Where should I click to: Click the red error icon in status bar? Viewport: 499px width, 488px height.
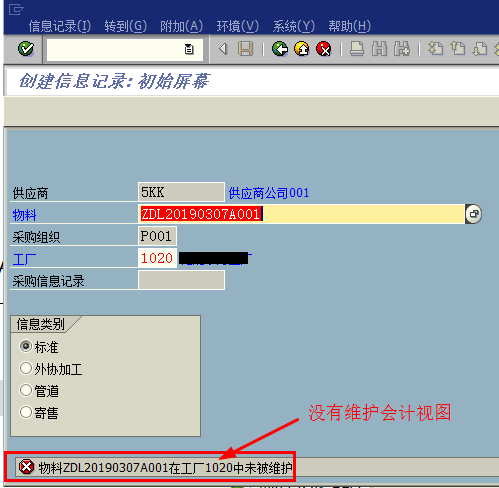(x=26, y=467)
